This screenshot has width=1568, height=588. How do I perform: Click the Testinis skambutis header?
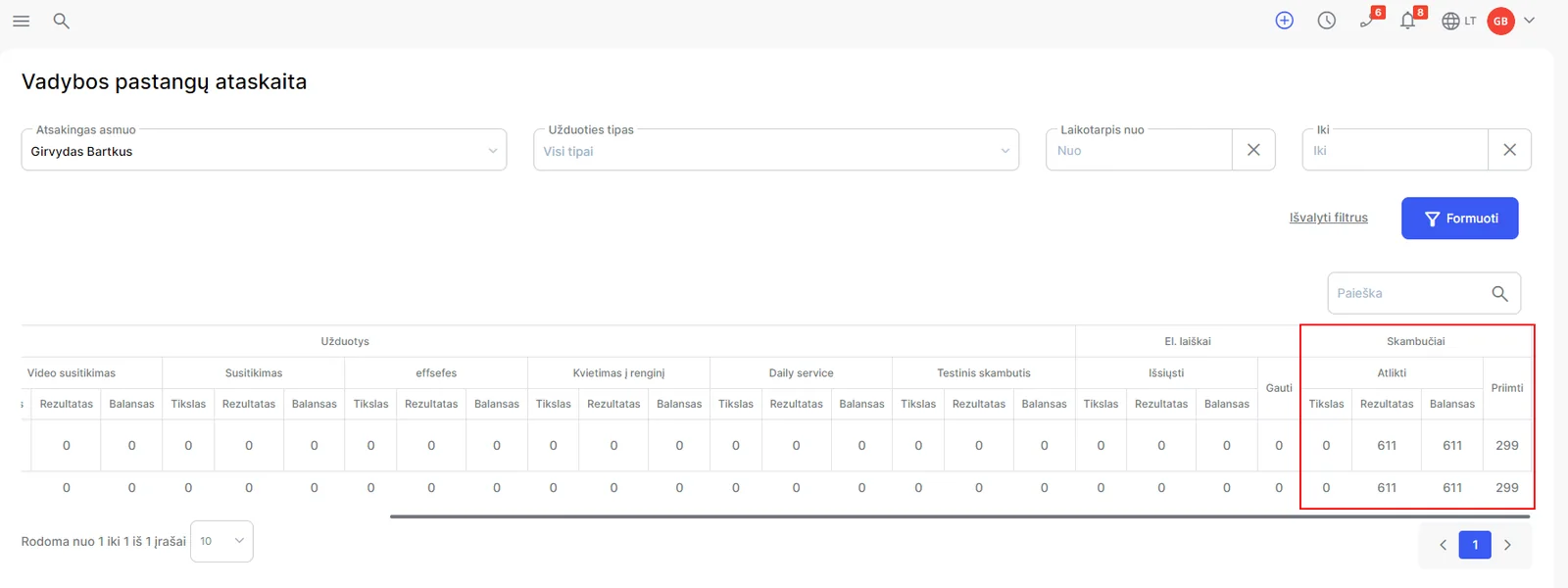[984, 373]
